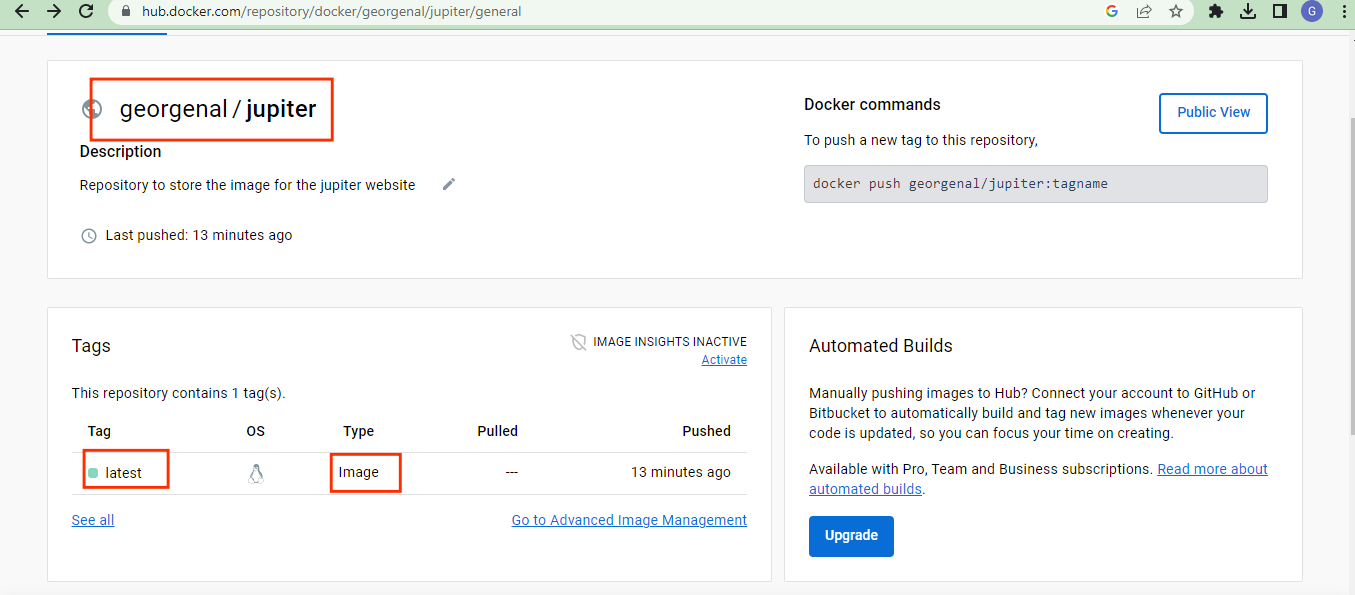
Task: Open the profile avatar labeled G
Action: [x=1312, y=12]
